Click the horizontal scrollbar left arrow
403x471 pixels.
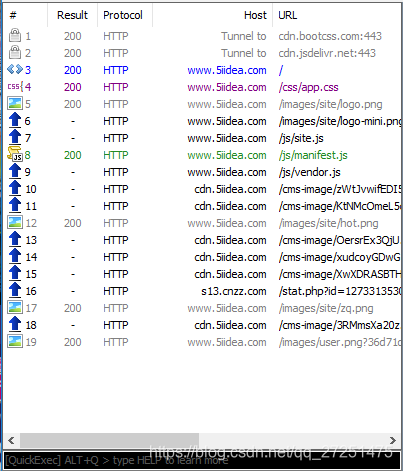point(11,440)
